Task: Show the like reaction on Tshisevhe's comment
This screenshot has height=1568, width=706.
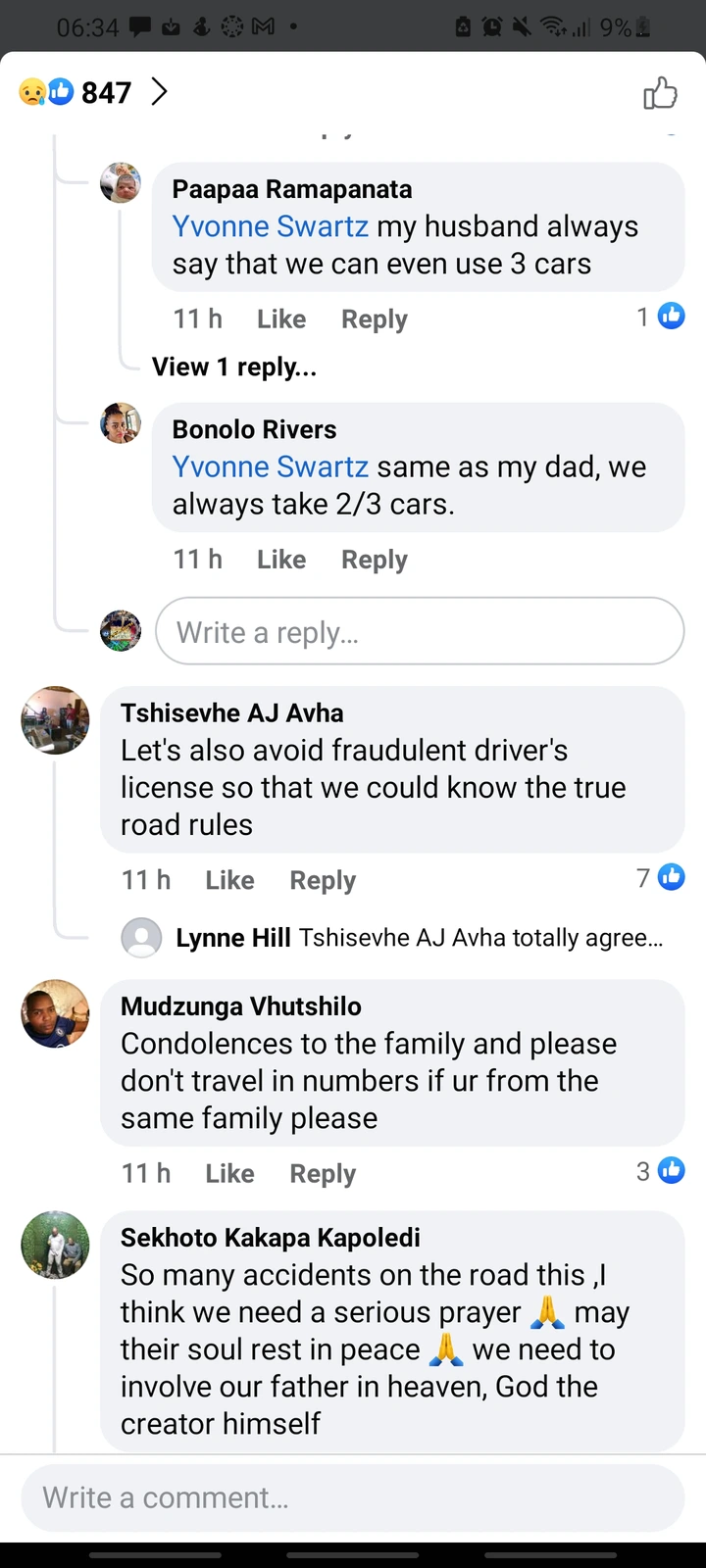Action: [x=671, y=877]
